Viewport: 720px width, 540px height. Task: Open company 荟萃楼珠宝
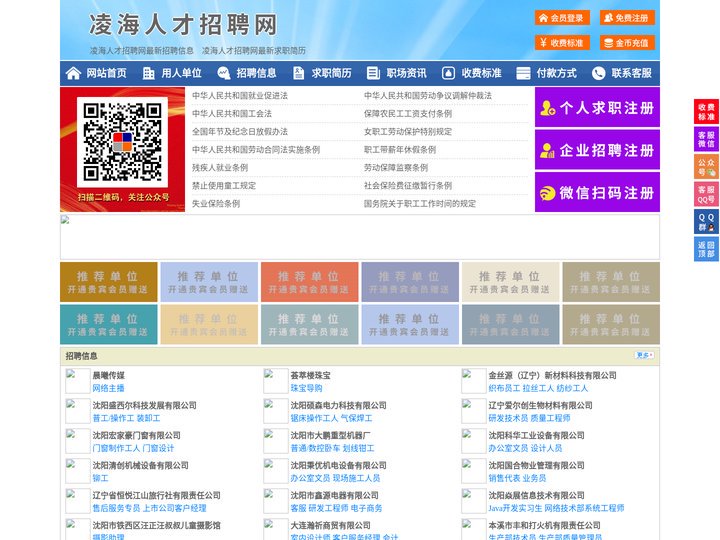tap(310, 375)
